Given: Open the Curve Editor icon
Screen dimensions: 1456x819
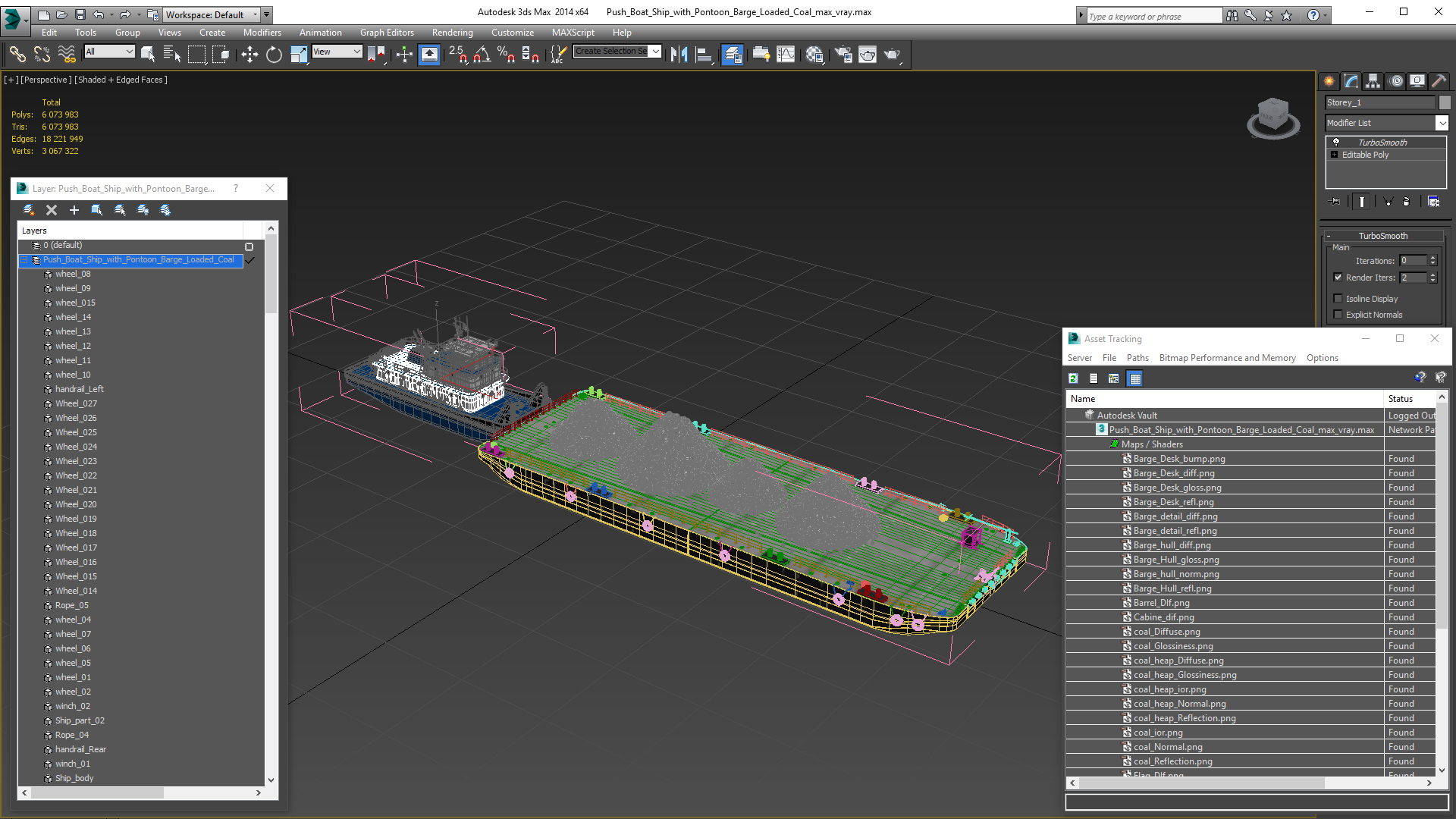Looking at the screenshot, I should click(786, 54).
